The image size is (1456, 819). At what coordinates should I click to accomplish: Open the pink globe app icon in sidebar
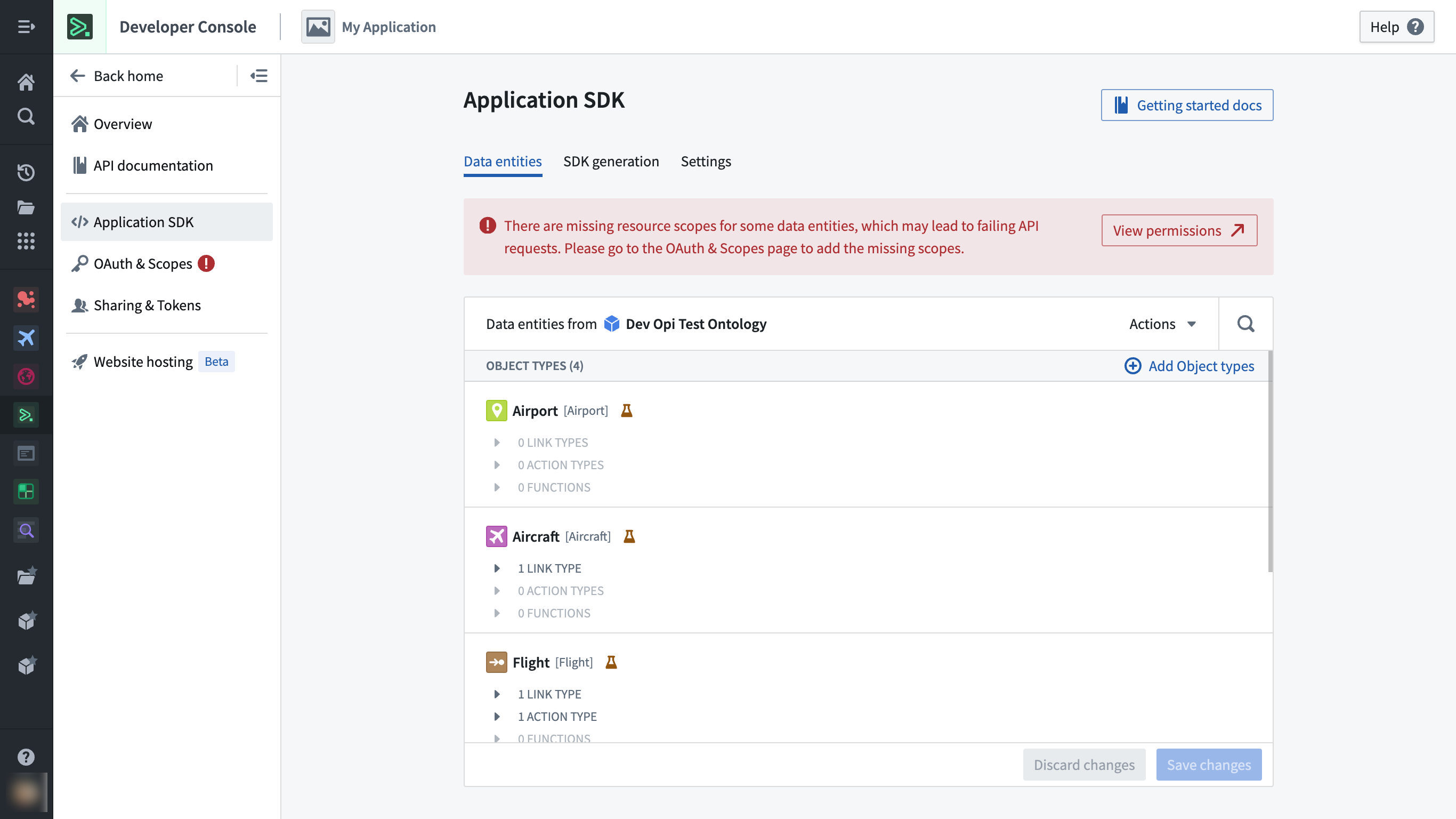(x=26, y=375)
